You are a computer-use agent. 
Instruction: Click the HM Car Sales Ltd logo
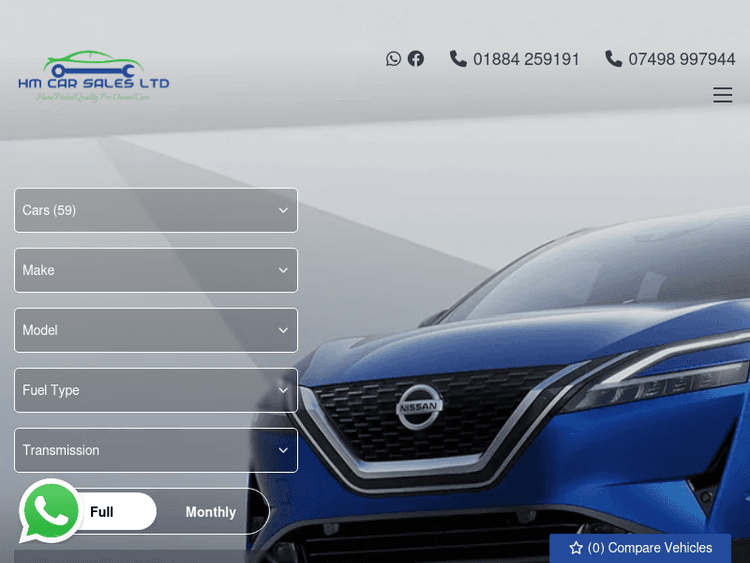94,77
